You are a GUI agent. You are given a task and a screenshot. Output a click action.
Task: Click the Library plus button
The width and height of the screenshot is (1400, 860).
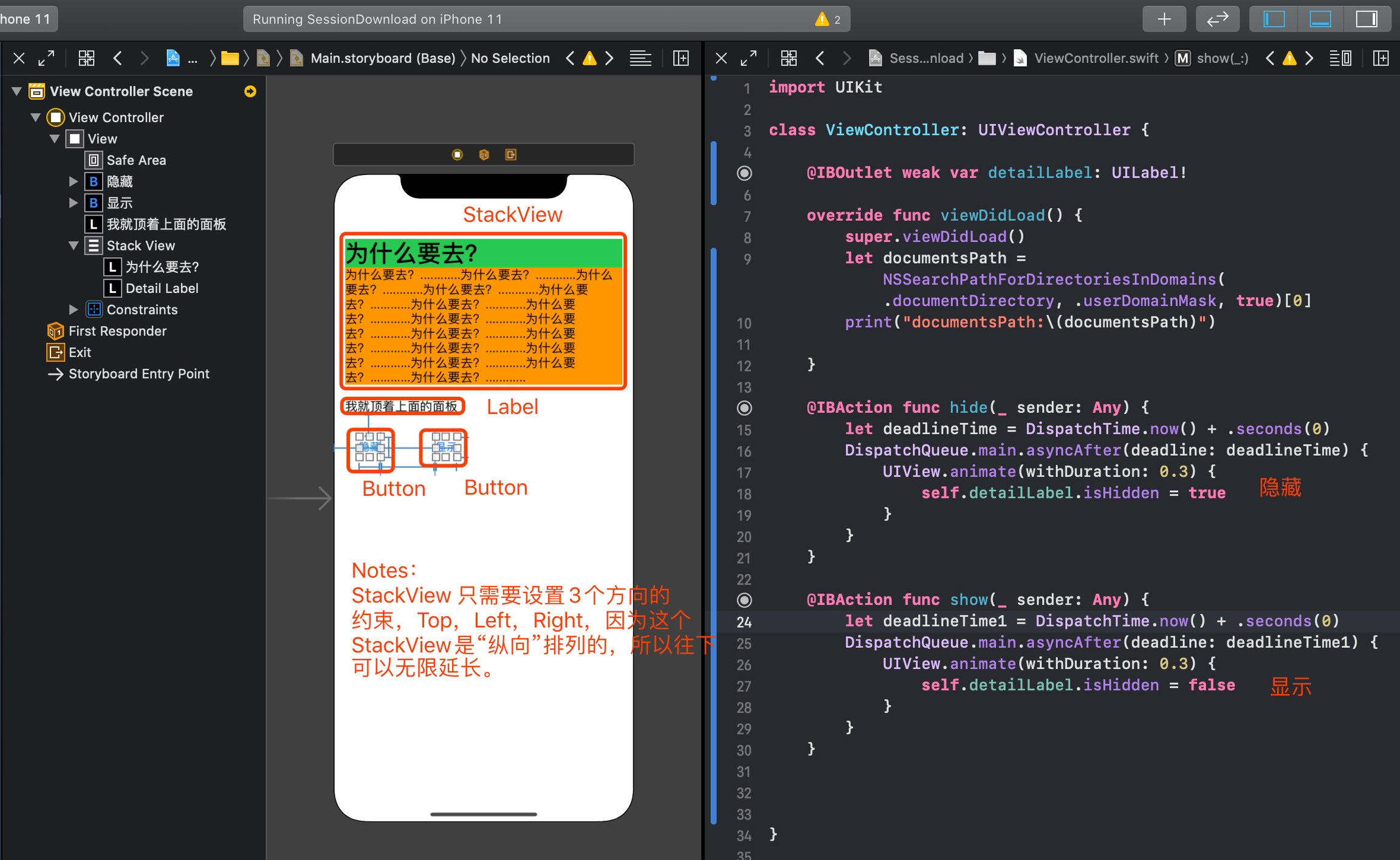pos(1164,19)
